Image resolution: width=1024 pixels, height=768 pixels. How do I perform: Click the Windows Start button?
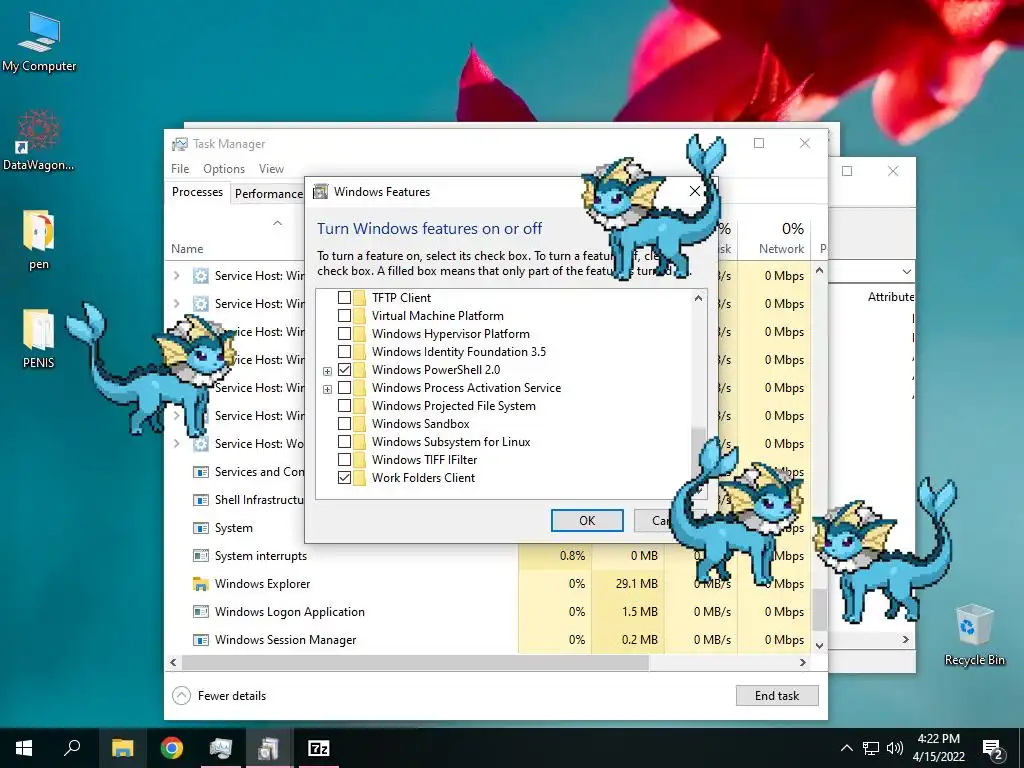[24, 748]
